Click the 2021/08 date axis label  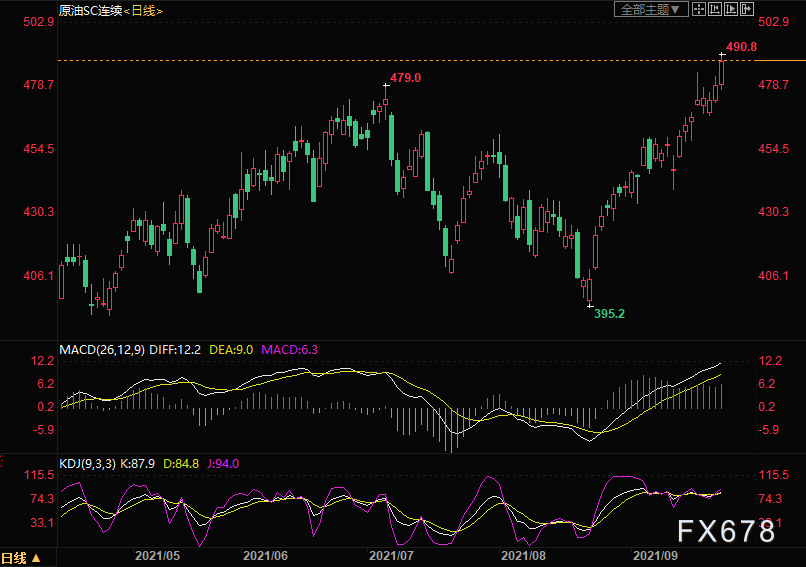523,556
